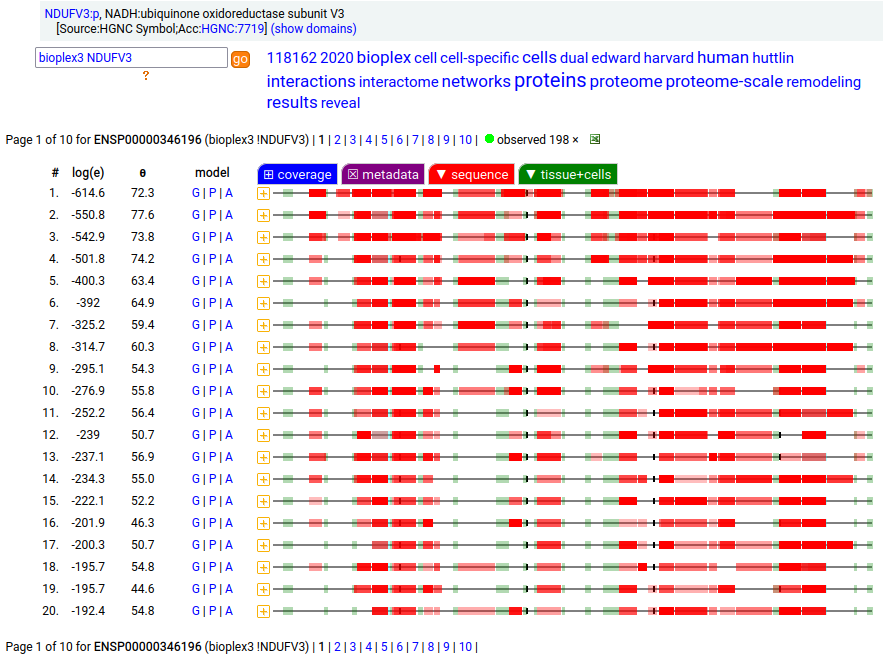883x662 pixels.
Task: Go to page 10 in bottom pager
Action: tap(465, 647)
